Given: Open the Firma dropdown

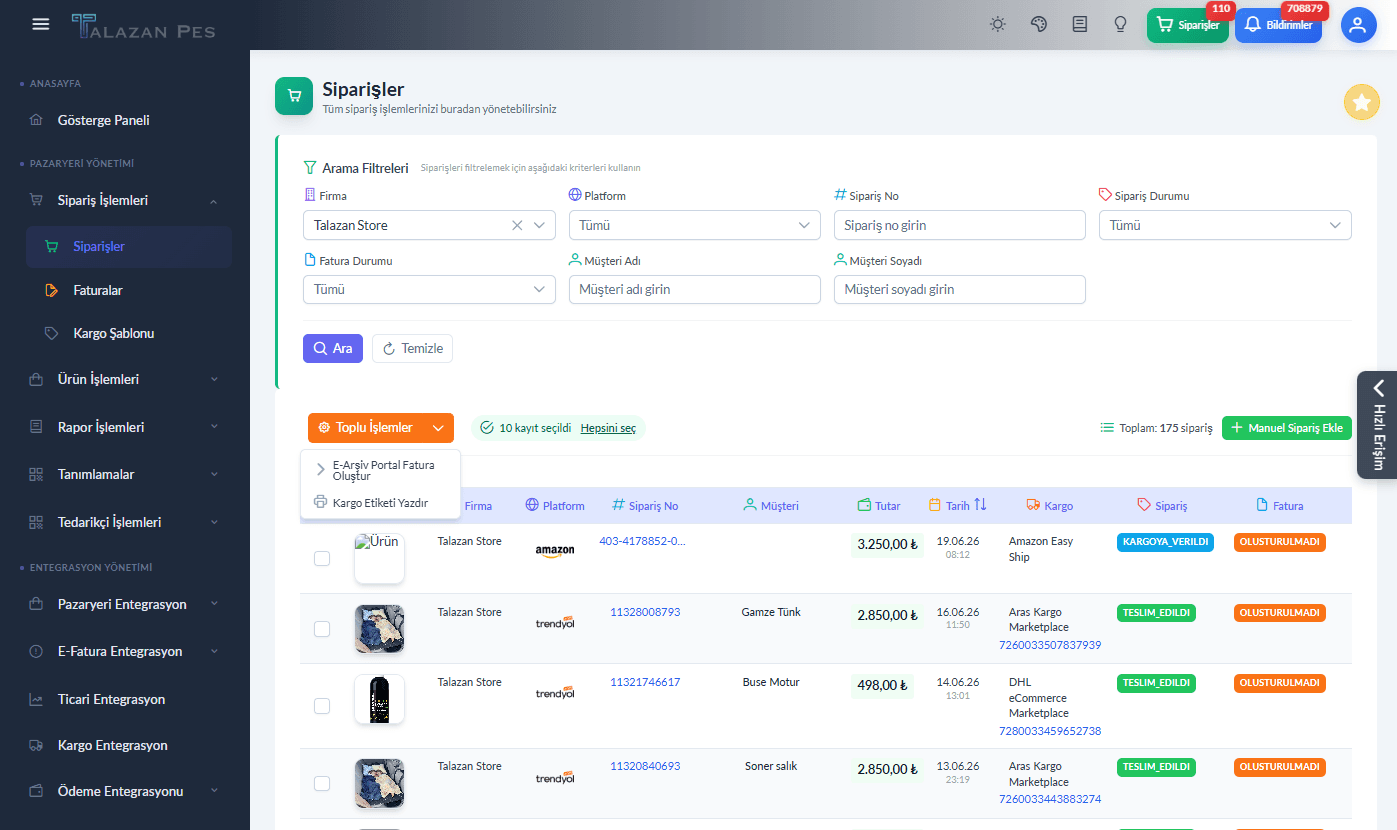Looking at the screenshot, I should click(x=429, y=225).
